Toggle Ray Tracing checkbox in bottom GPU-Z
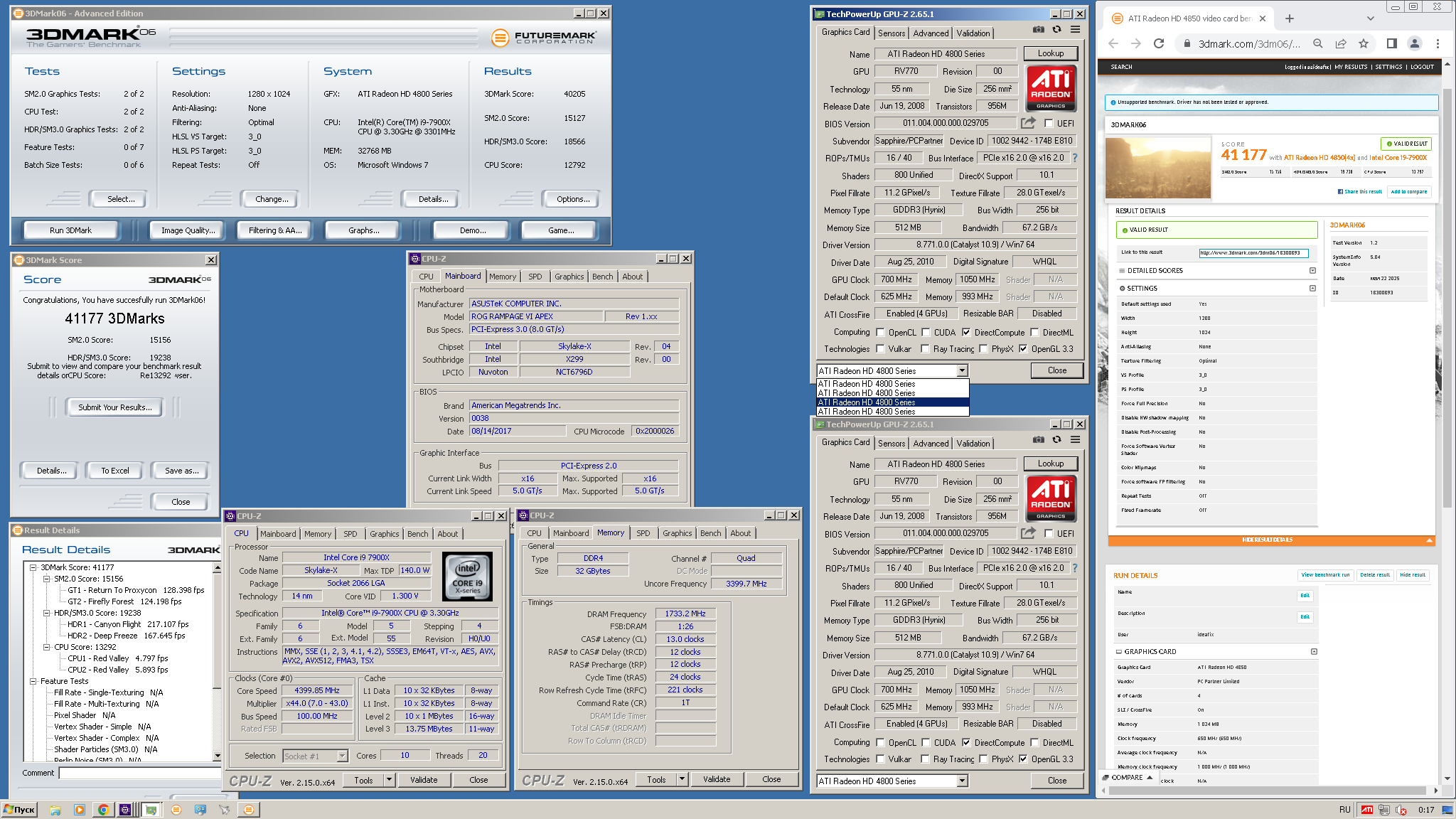 (x=925, y=759)
